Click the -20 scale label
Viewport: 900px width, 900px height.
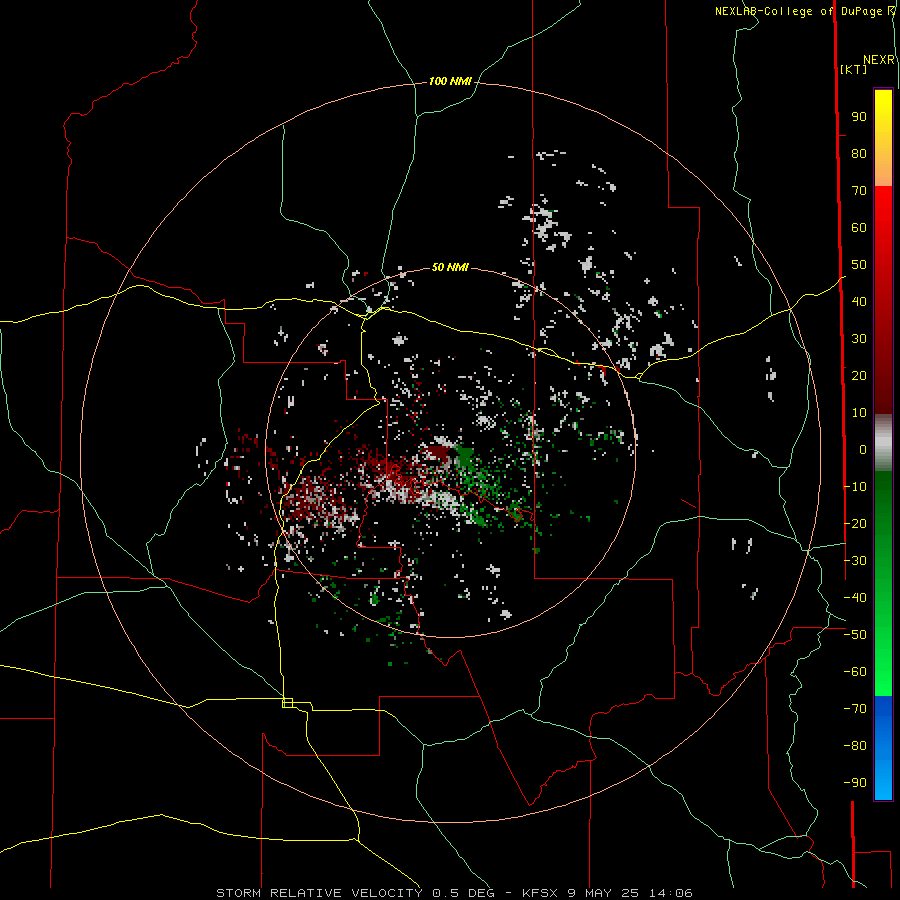click(x=855, y=523)
